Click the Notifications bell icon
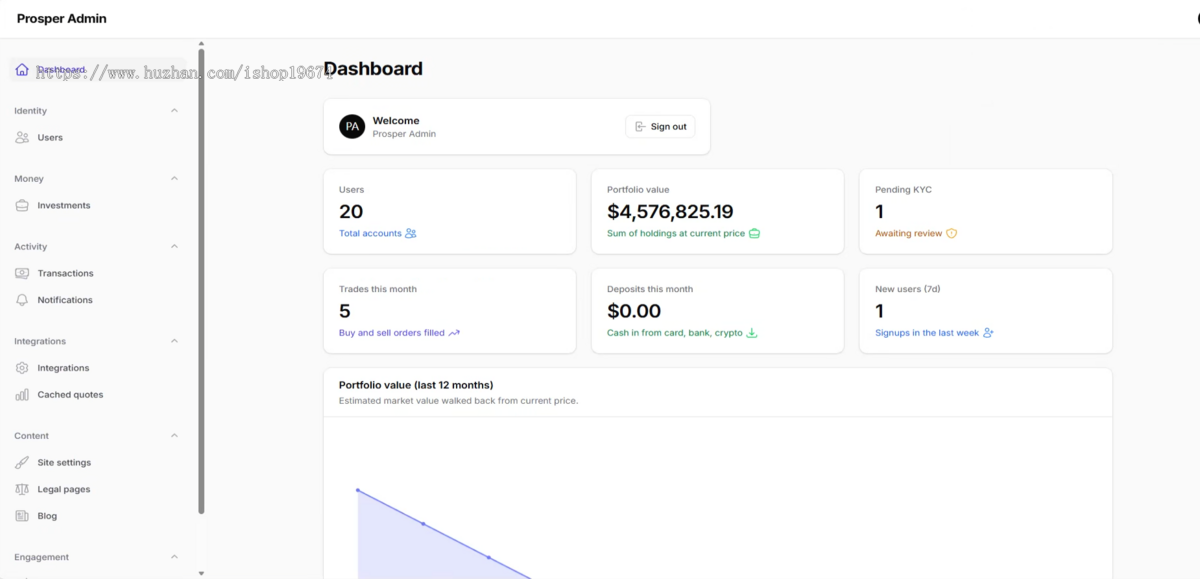Viewport: 1200px width, 579px height. [x=22, y=300]
